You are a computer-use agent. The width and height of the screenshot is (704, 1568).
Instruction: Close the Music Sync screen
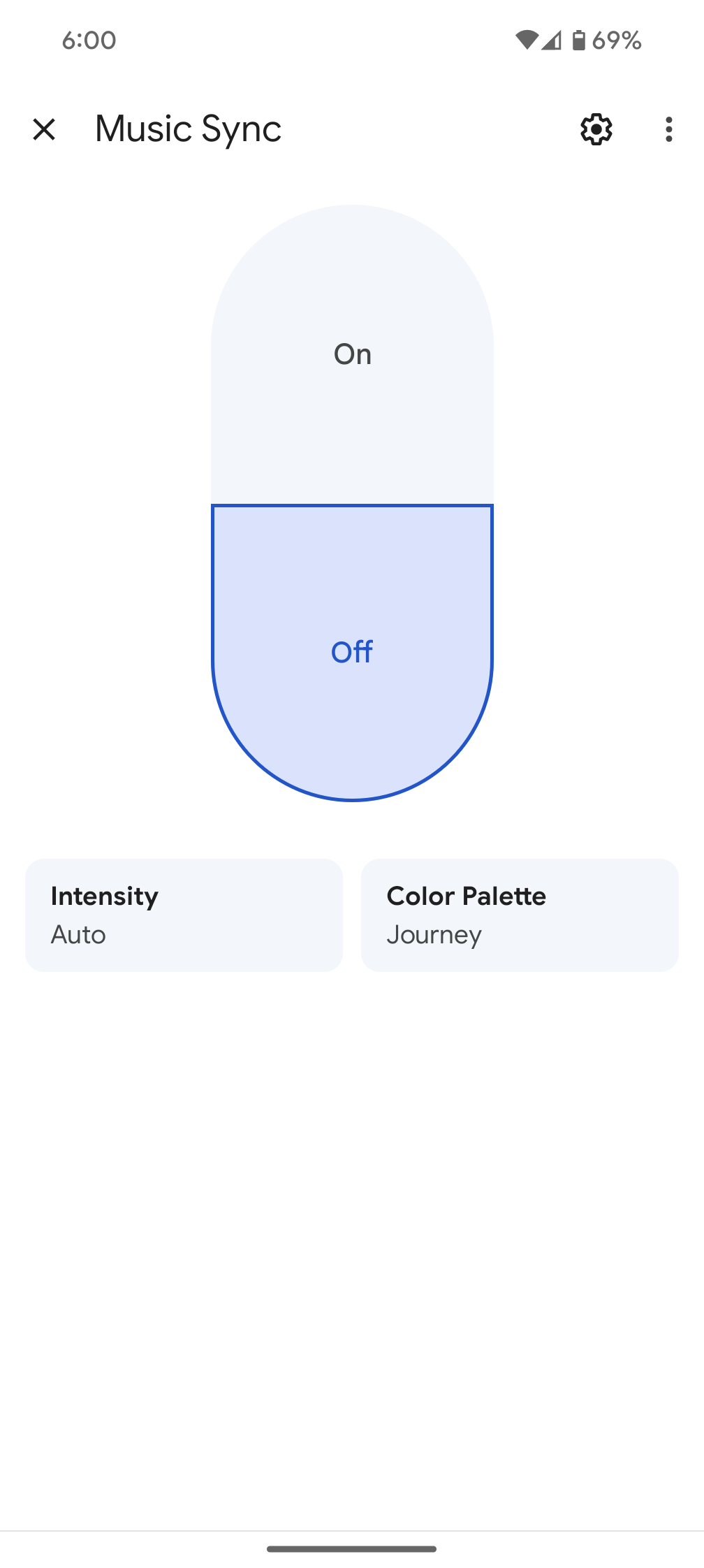click(x=44, y=129)
